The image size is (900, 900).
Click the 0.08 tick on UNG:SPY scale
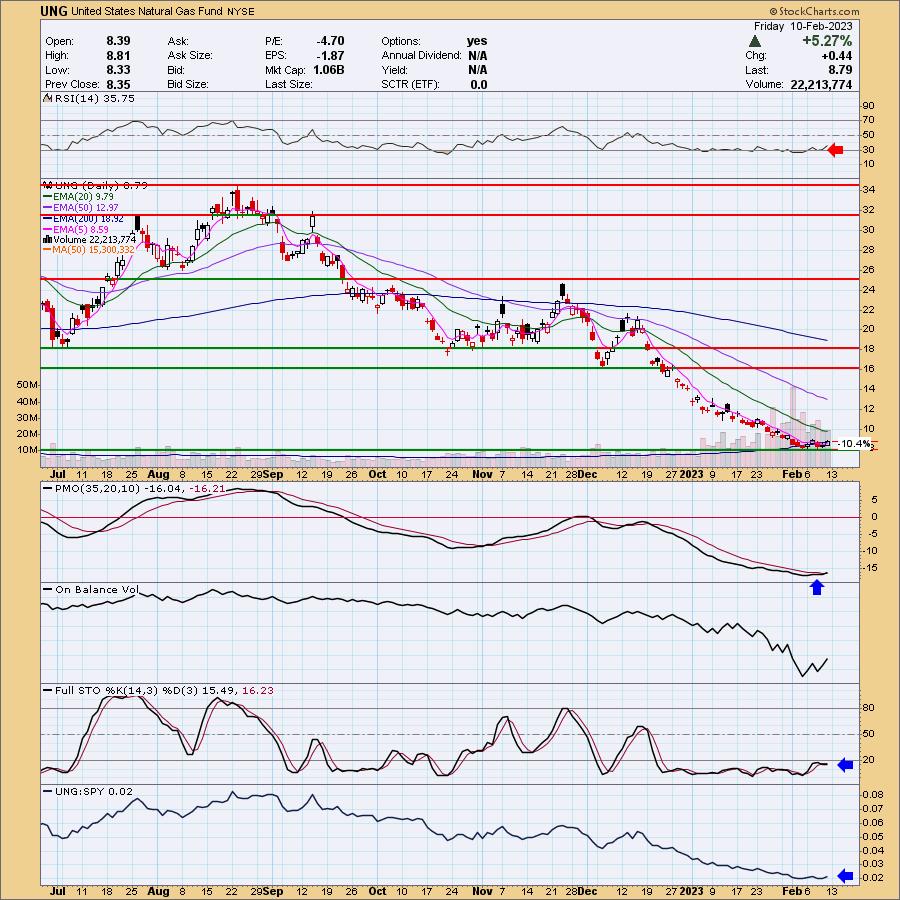tap(872, 795)
